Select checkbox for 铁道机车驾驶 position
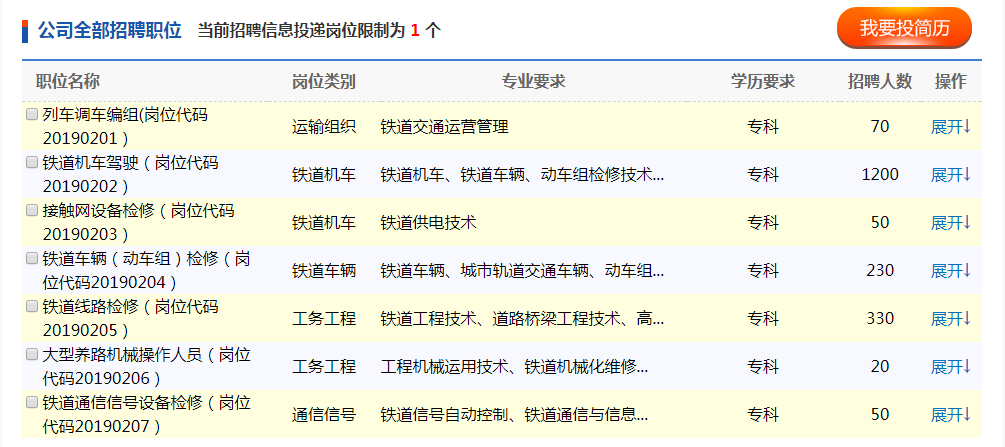The height and width of the screenshot is (447, 1005). (x=32, y=163)
